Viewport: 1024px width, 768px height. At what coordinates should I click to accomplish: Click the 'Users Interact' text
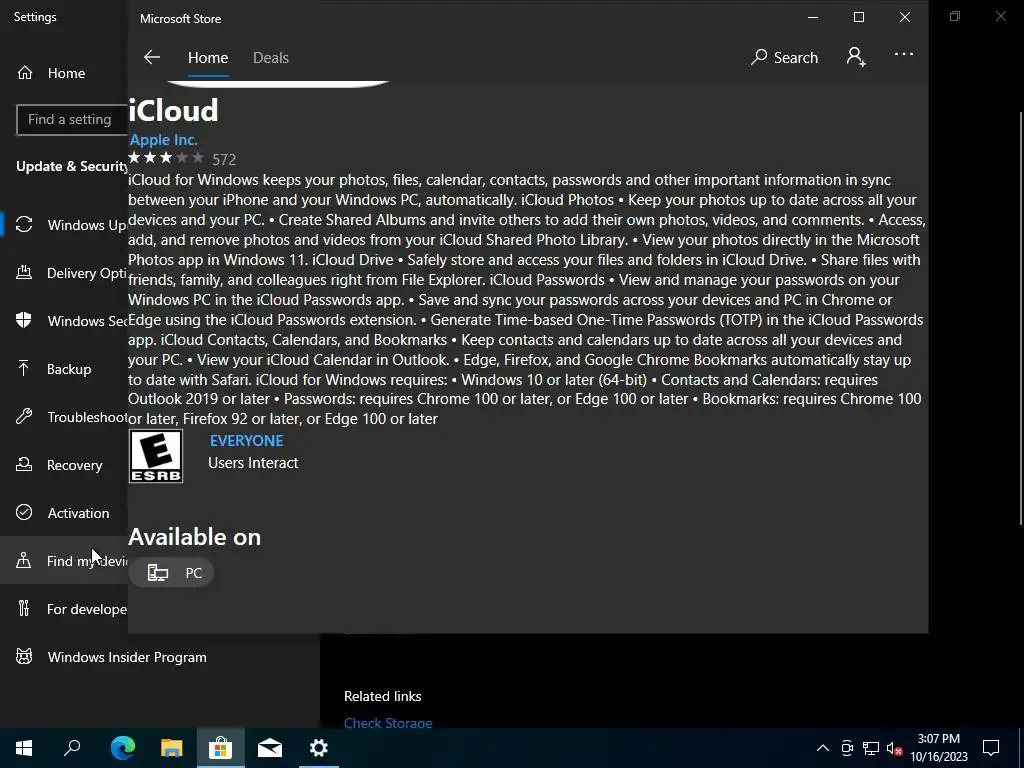(253, 462)
